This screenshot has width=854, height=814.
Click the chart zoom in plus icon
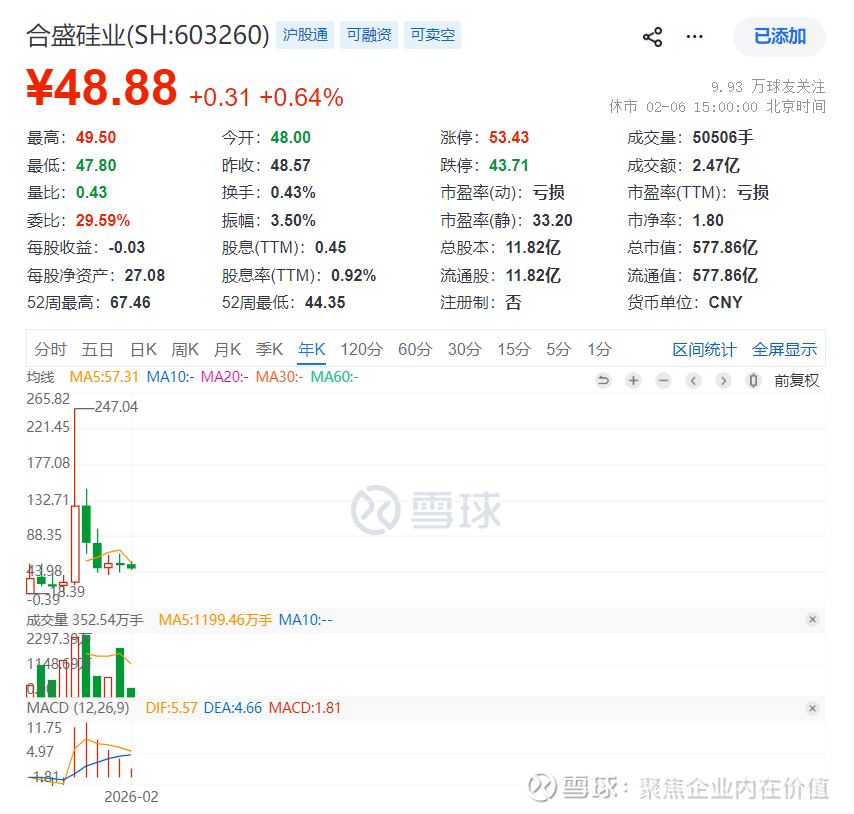click(633, 380)
